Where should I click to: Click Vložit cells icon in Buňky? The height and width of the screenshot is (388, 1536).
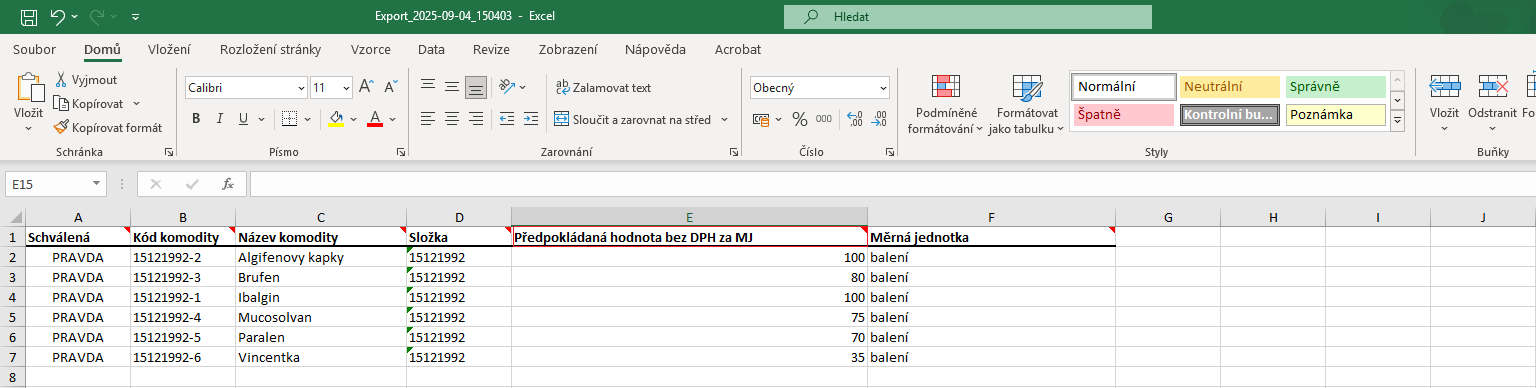[1444, 87]
